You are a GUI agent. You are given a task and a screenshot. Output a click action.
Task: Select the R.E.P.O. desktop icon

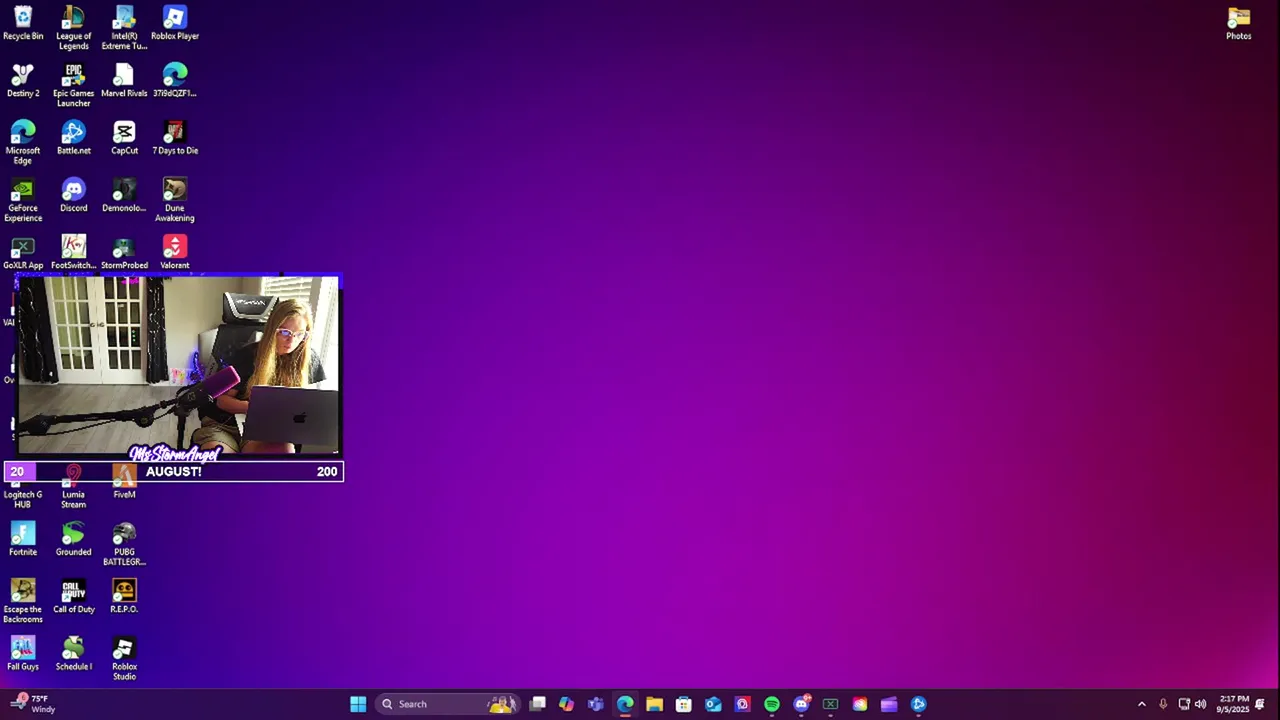(124, 597)
